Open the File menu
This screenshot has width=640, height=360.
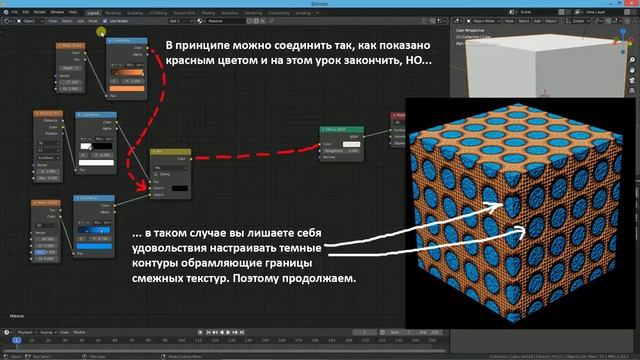tap(15, 12)
